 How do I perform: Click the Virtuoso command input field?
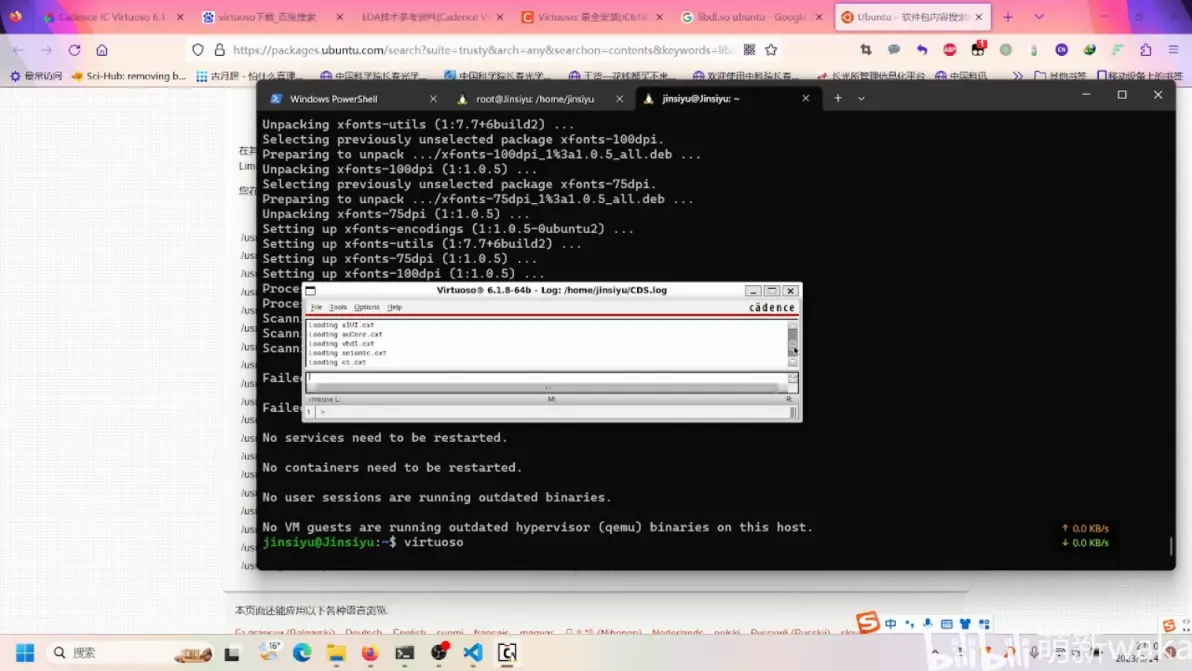click(547, 377)
